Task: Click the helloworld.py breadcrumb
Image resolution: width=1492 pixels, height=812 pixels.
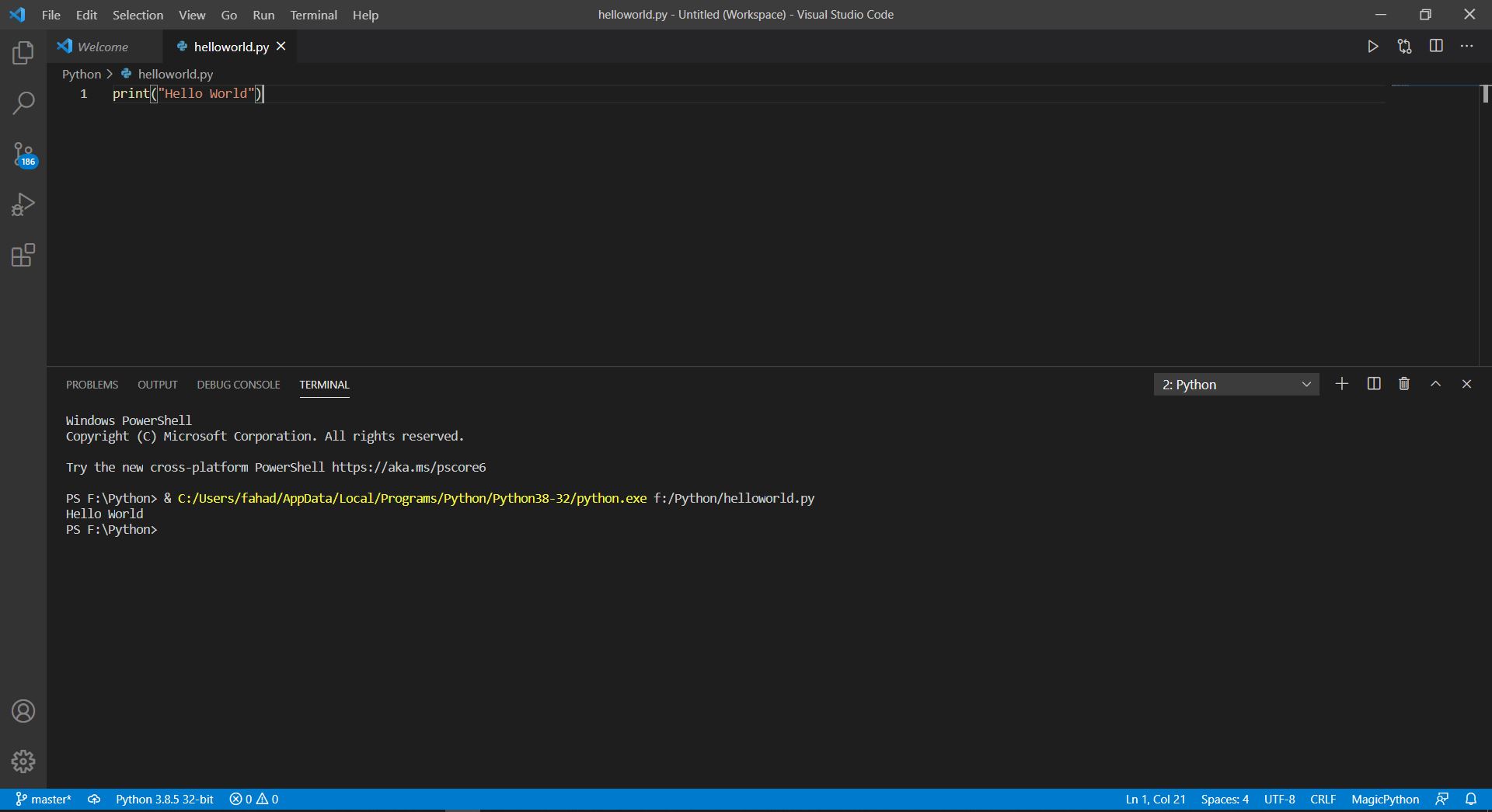Action: tap(167, 74)
